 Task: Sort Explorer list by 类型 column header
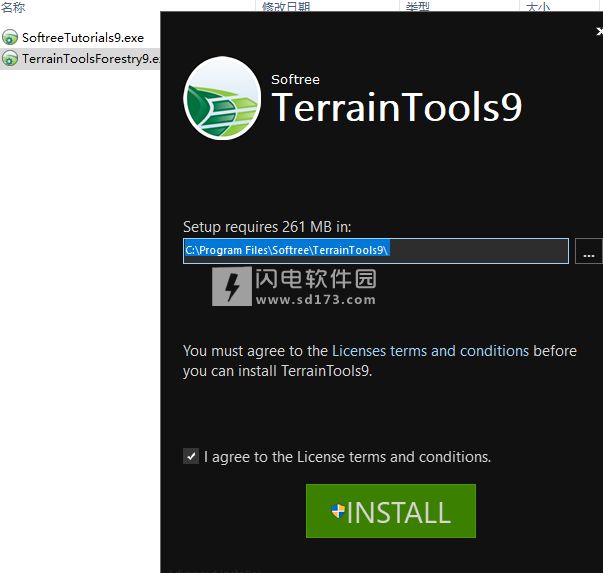418,6
